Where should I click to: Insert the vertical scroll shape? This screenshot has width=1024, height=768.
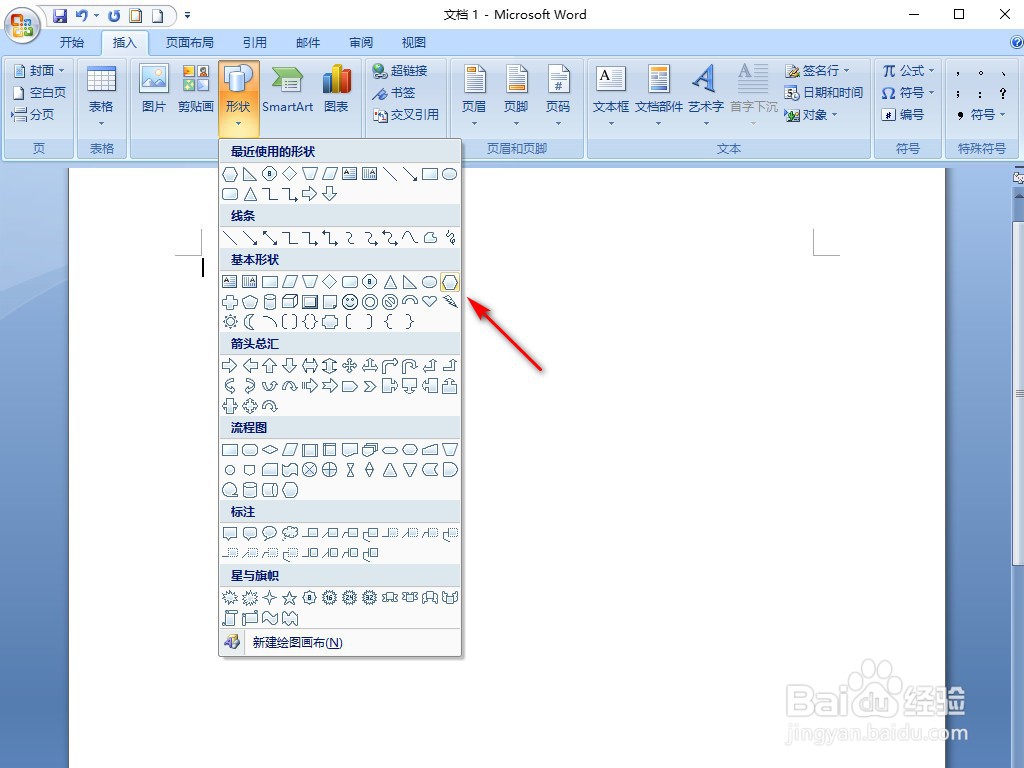coord(230,618)
